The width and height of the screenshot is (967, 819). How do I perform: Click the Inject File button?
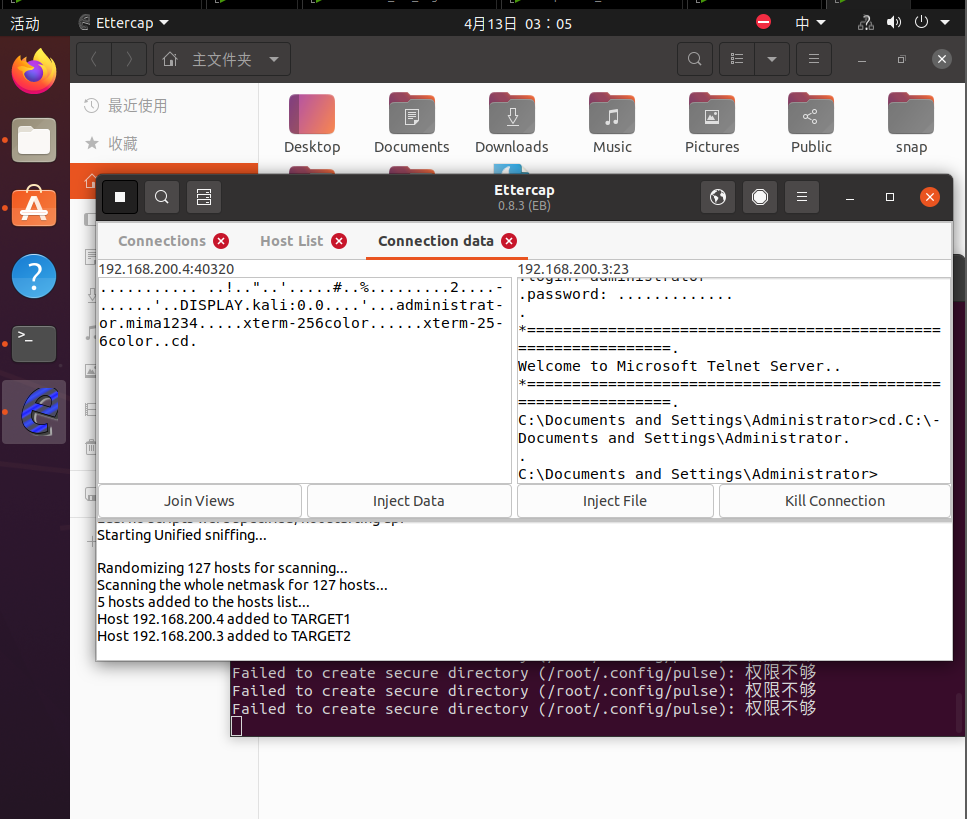click(x=615, y=501)
